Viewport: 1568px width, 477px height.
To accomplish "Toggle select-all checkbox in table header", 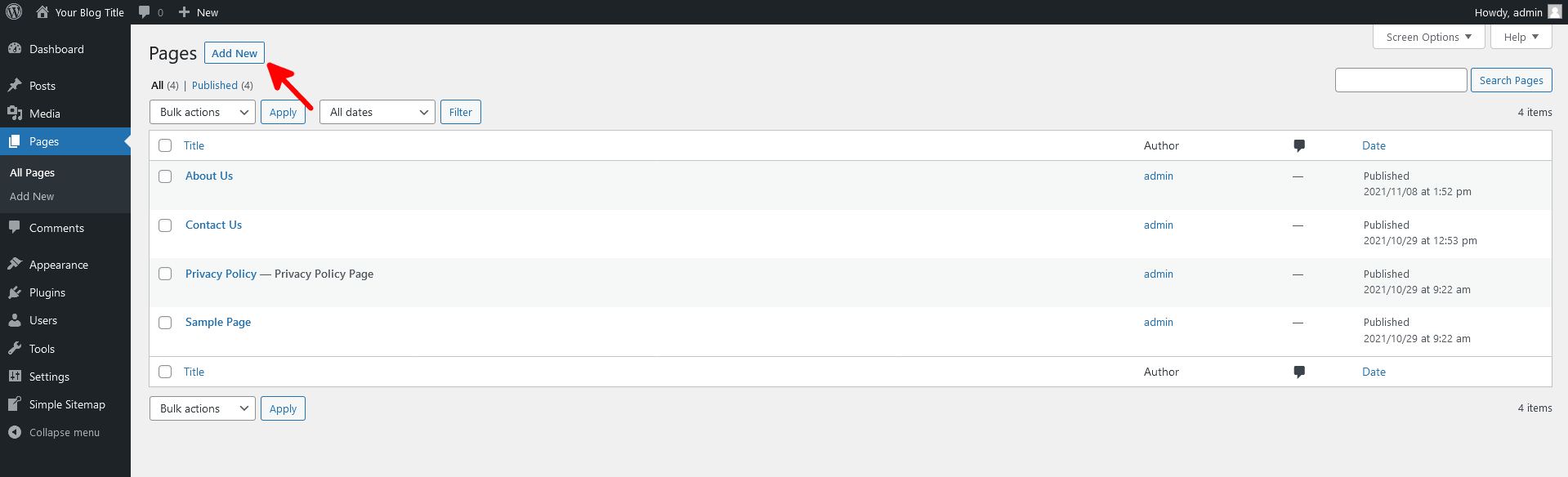I will click(x=165, y=145).
